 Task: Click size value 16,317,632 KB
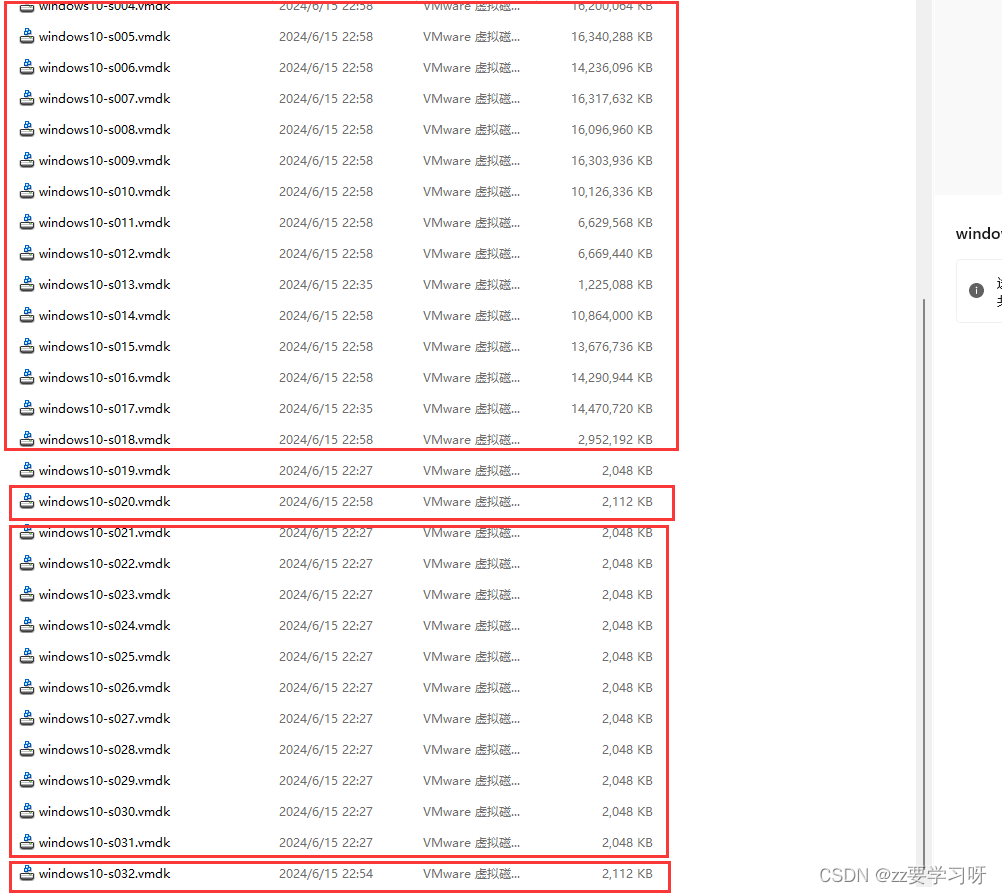coord(612,99)
